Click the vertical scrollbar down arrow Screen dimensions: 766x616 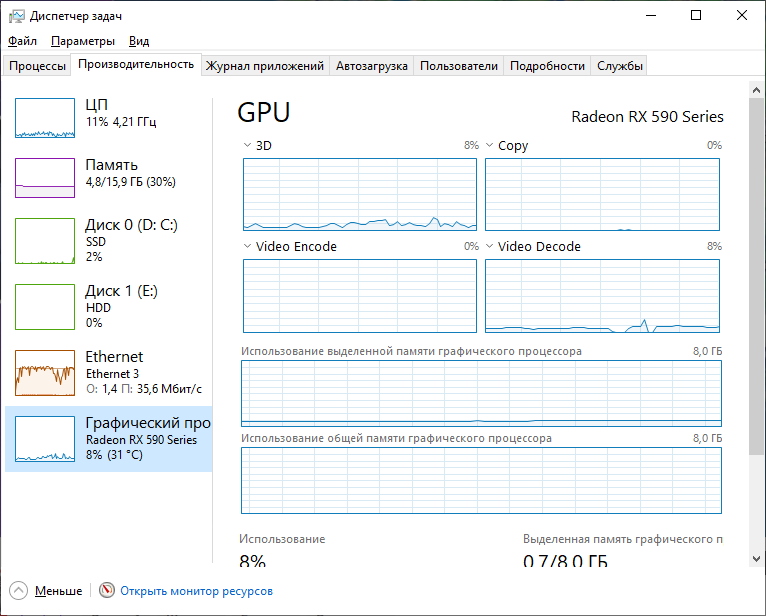click(x=757, y=555)
